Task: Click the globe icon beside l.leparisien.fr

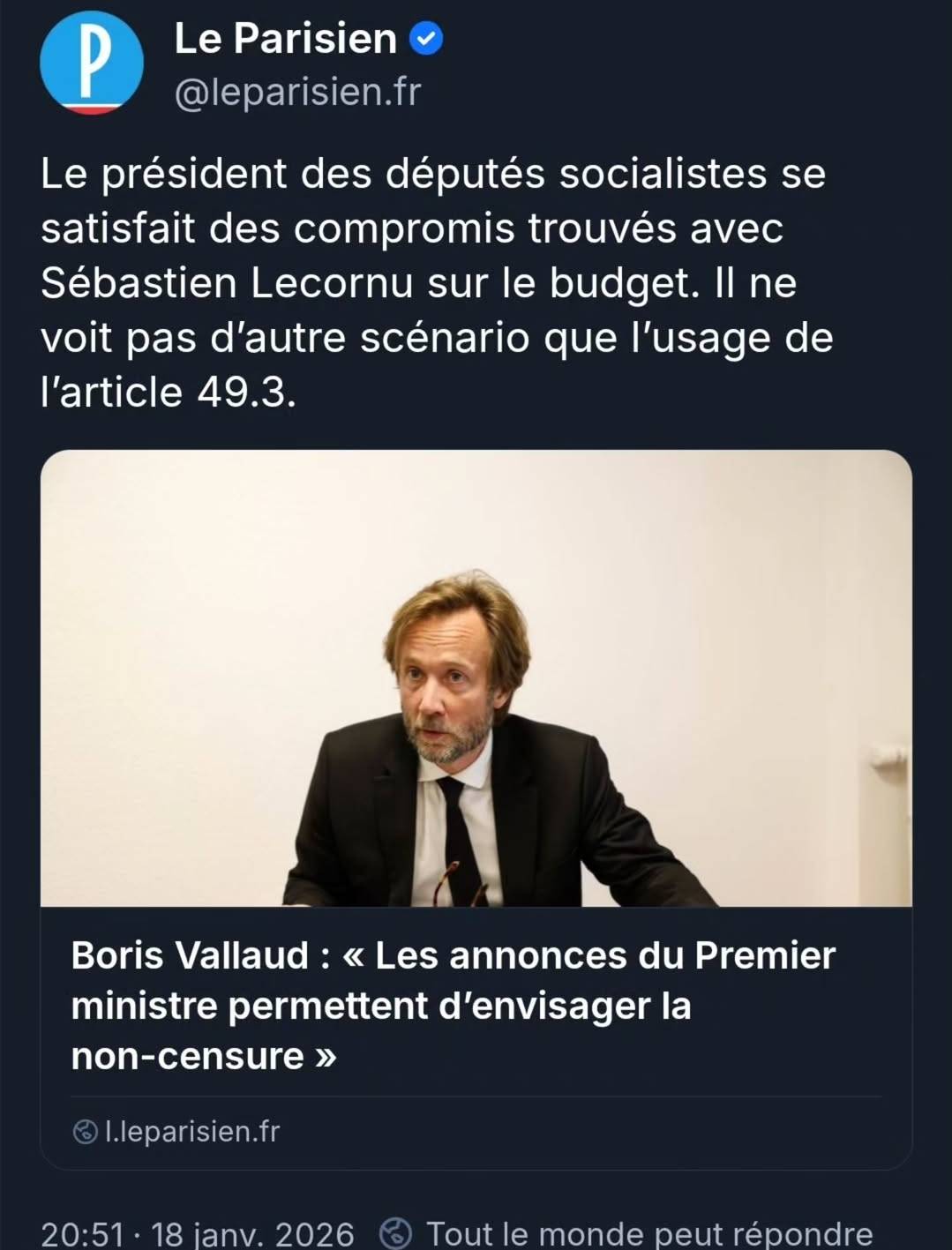Action: click(x=84, y=1131)
